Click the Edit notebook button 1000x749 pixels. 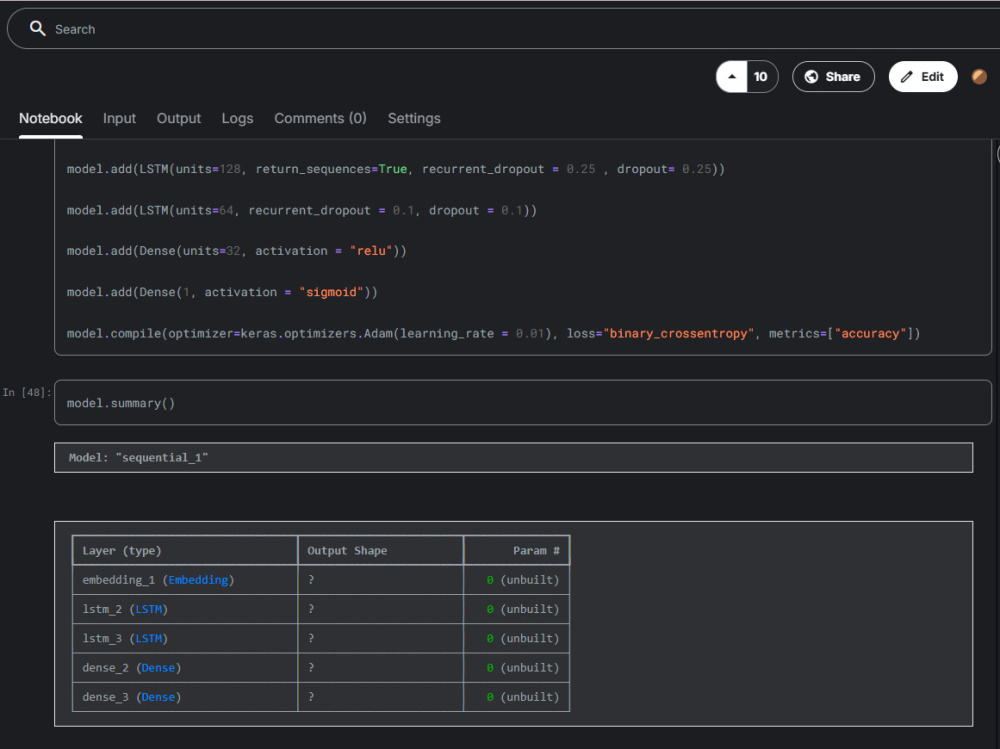coord(923,77)
